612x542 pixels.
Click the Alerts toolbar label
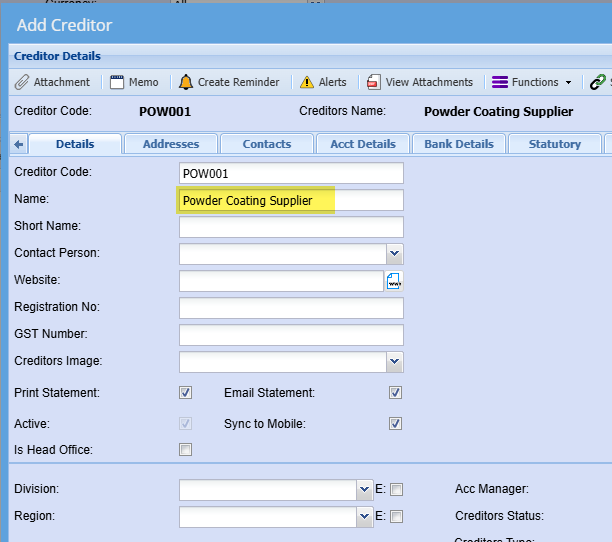(333, 82)
